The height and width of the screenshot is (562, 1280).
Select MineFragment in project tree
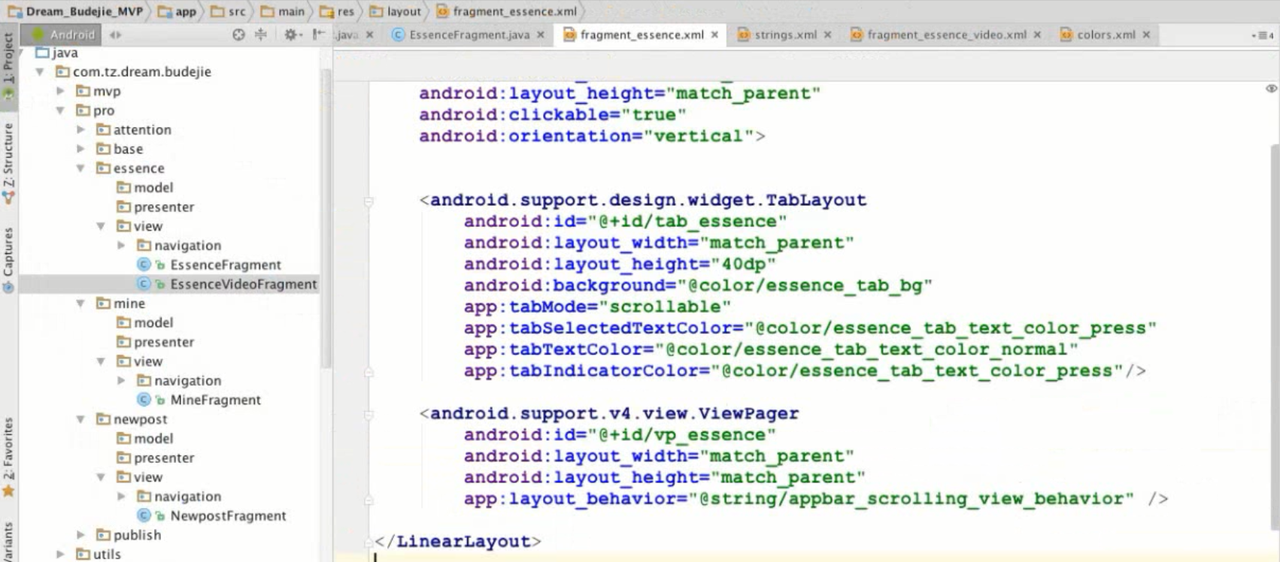[x=215, y=400]
